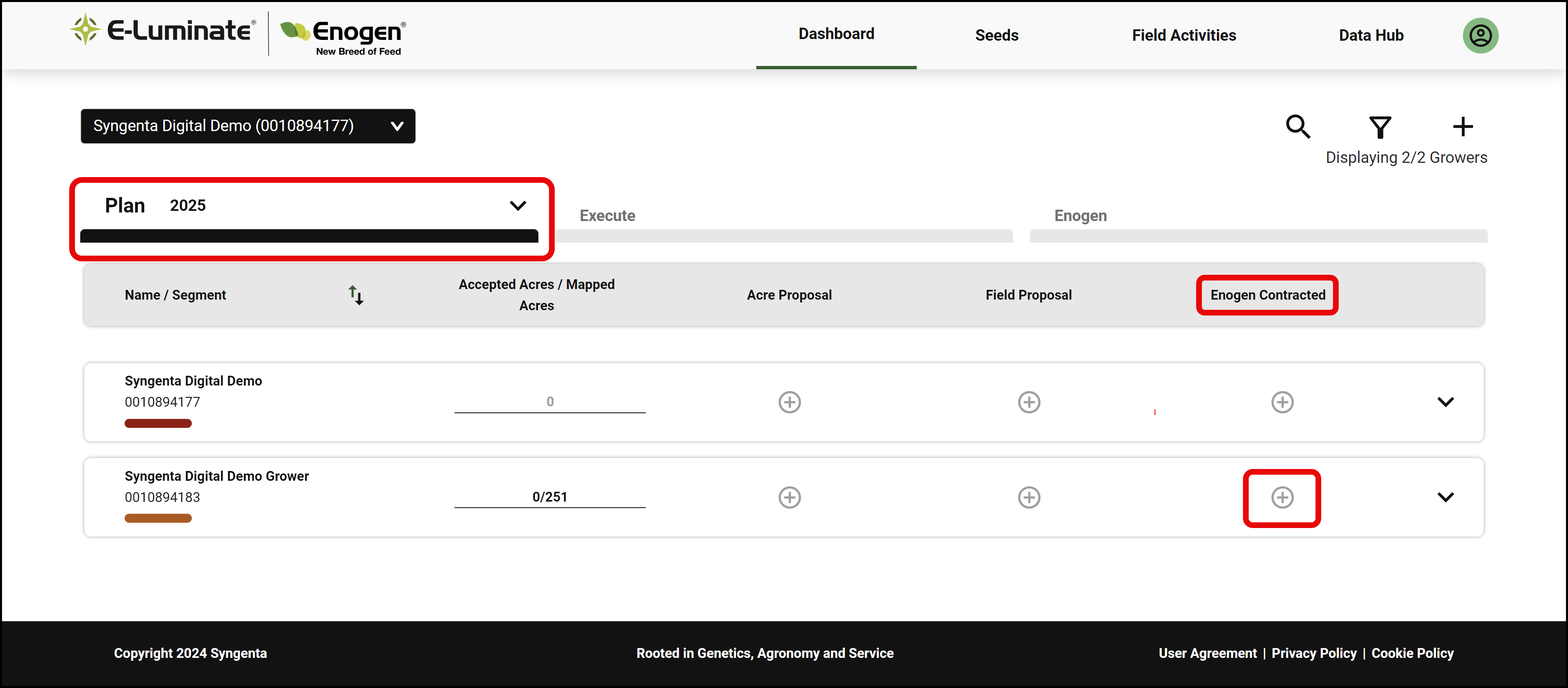Click the Field Proposal column header
This screenshot has height=688, width=1568.
pyautogui.click(x=1028, y=295)
